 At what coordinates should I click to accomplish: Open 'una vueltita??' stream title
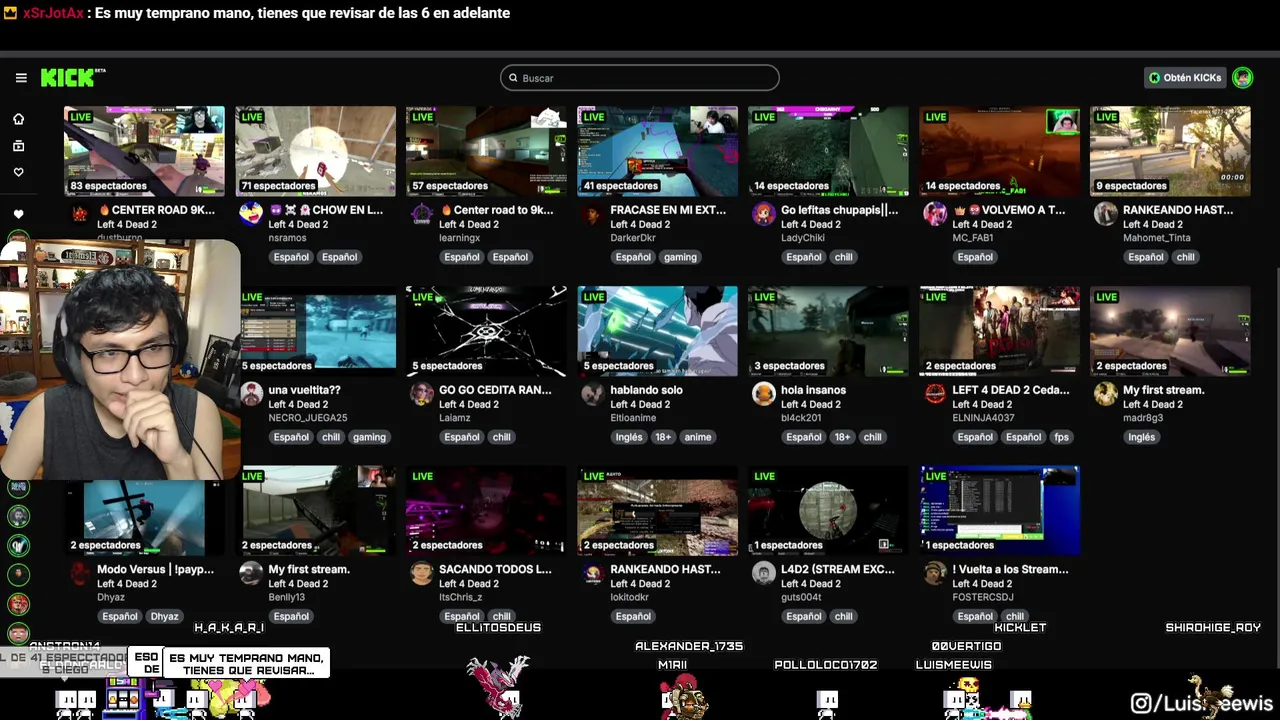pyautogui.click(x=305, y=390)
